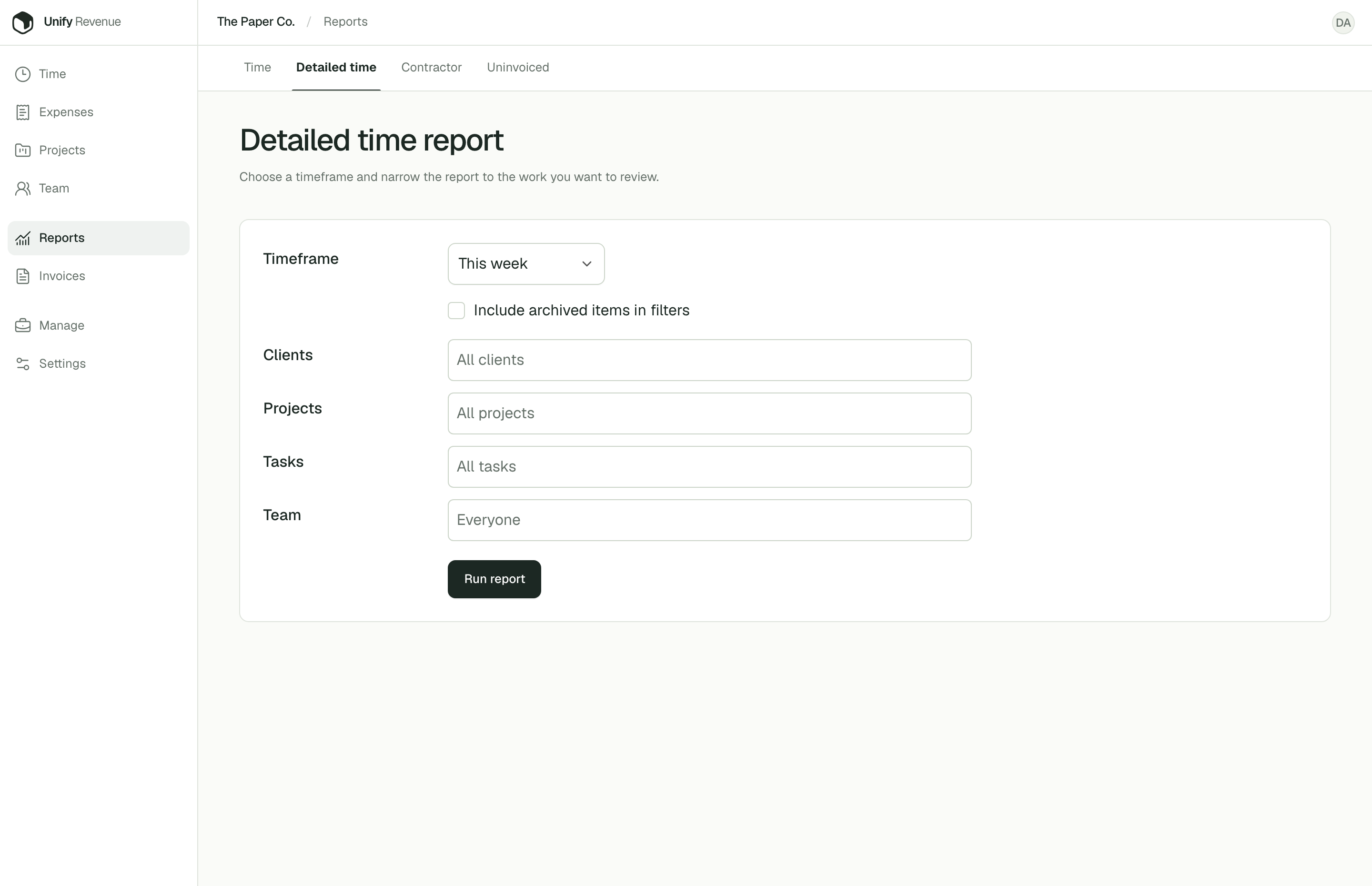The width and height of the screenshot is (1372, 886).
Task: Open The Paper Co. breadcrumb link
Action: click(255, 22)
